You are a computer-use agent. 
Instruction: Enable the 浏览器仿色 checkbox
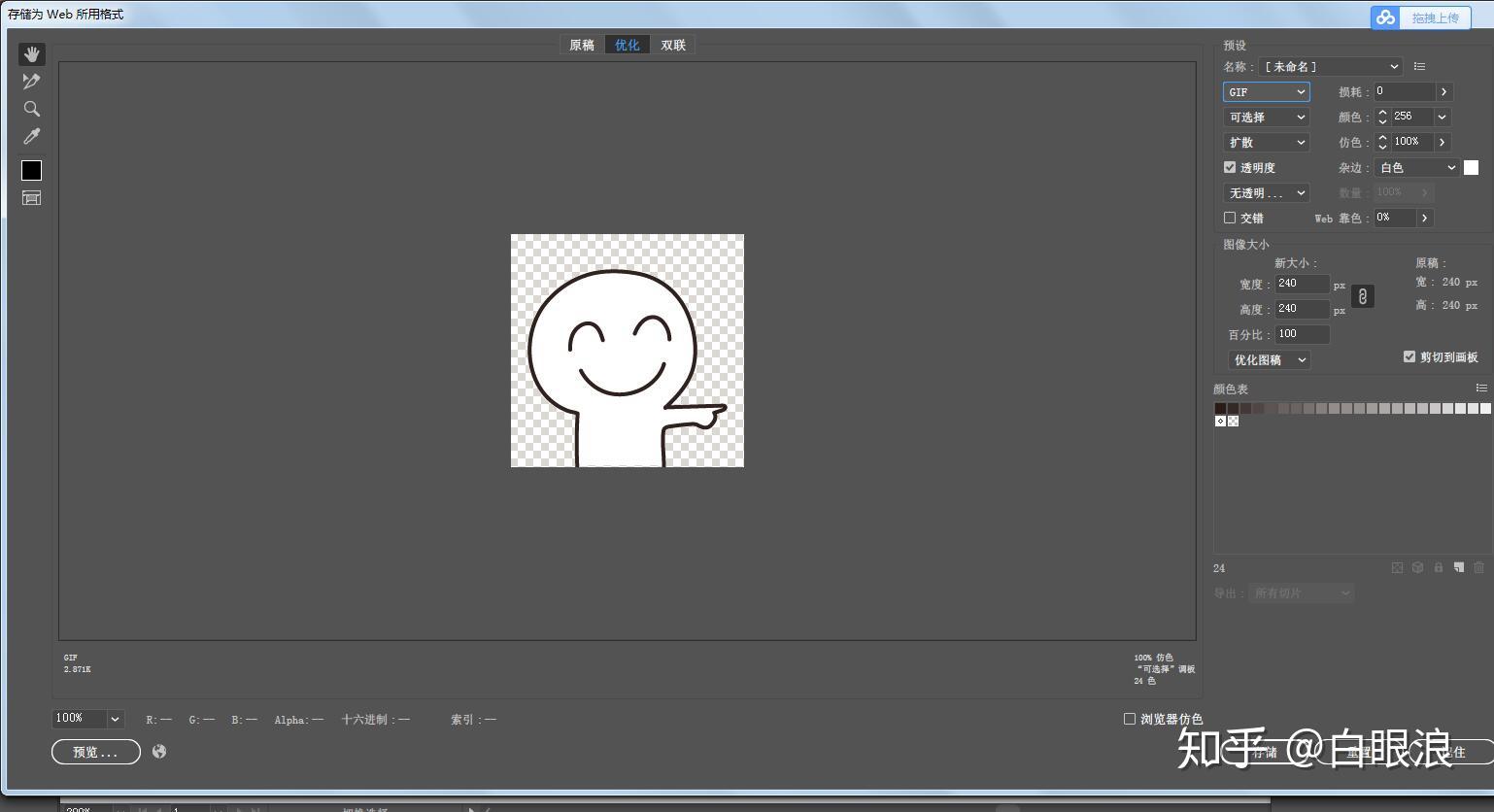coord(1130,719)
